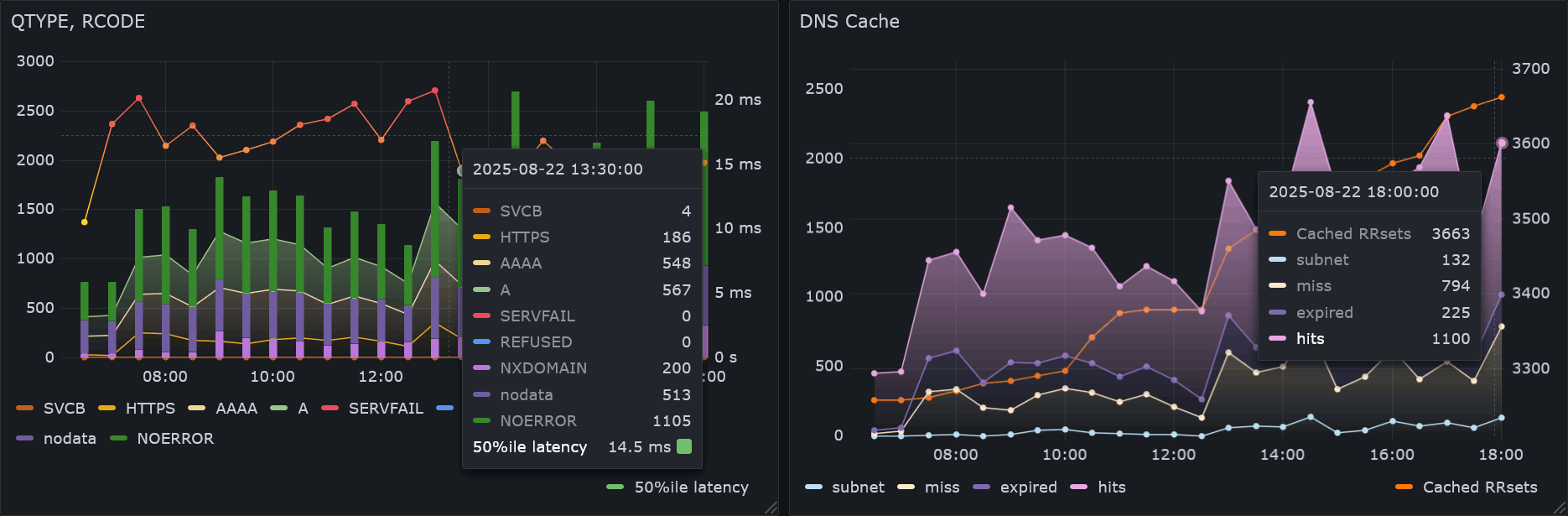Open the DNS Cache panel title menu

pos(849,22)
